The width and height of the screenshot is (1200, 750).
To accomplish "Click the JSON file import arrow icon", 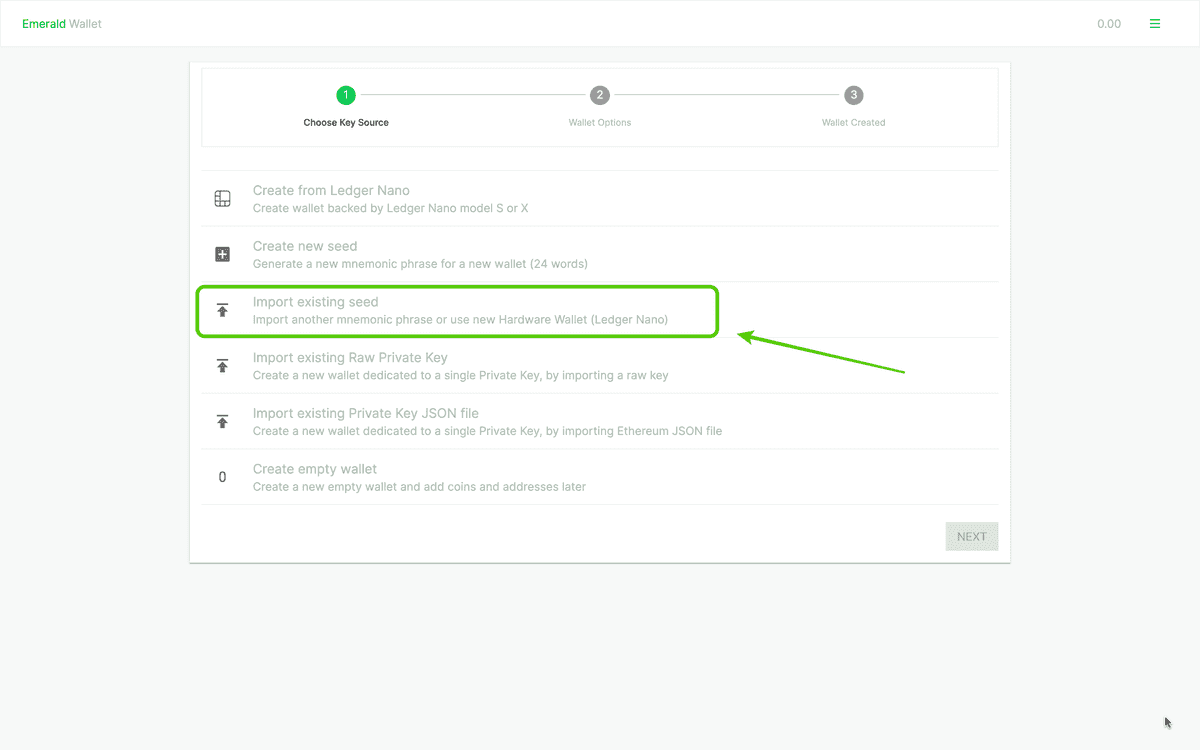I will (222, 421).
